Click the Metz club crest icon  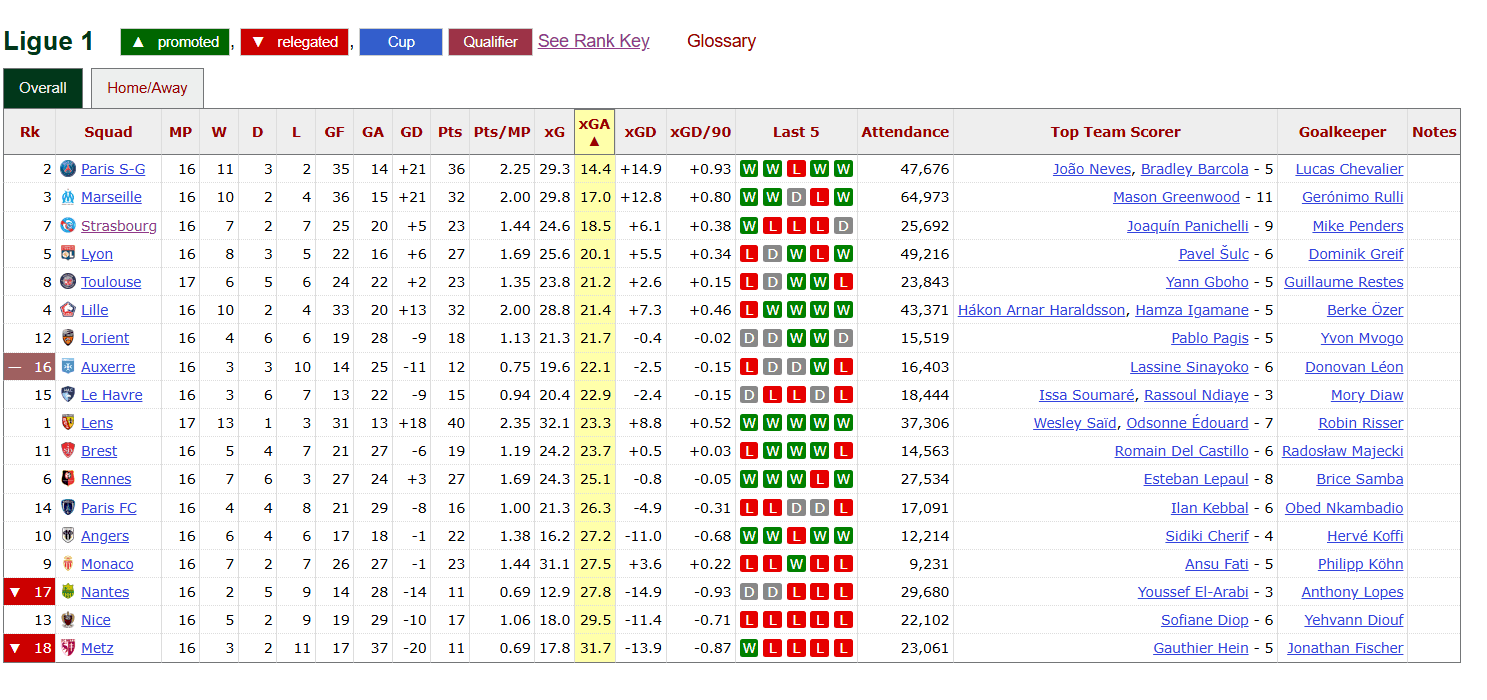[68, 648]
